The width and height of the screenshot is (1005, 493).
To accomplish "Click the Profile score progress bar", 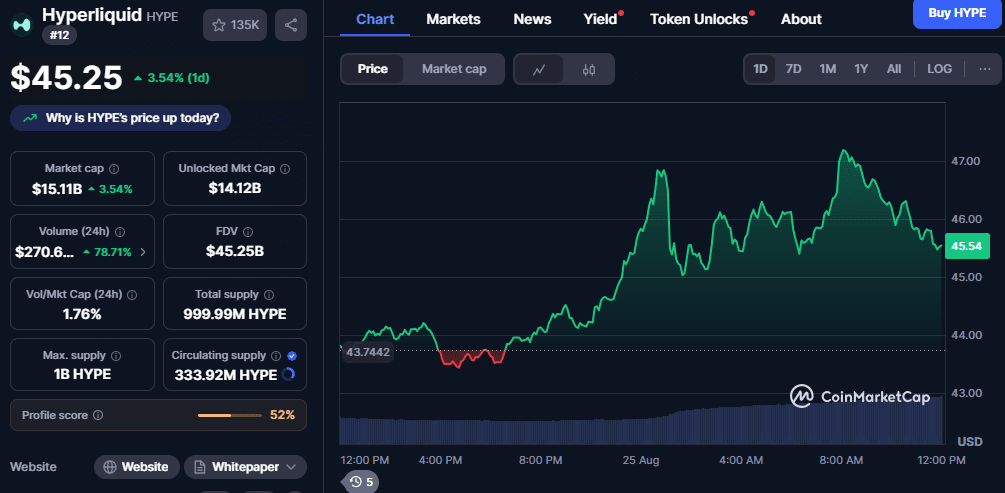I will point(229,415).
